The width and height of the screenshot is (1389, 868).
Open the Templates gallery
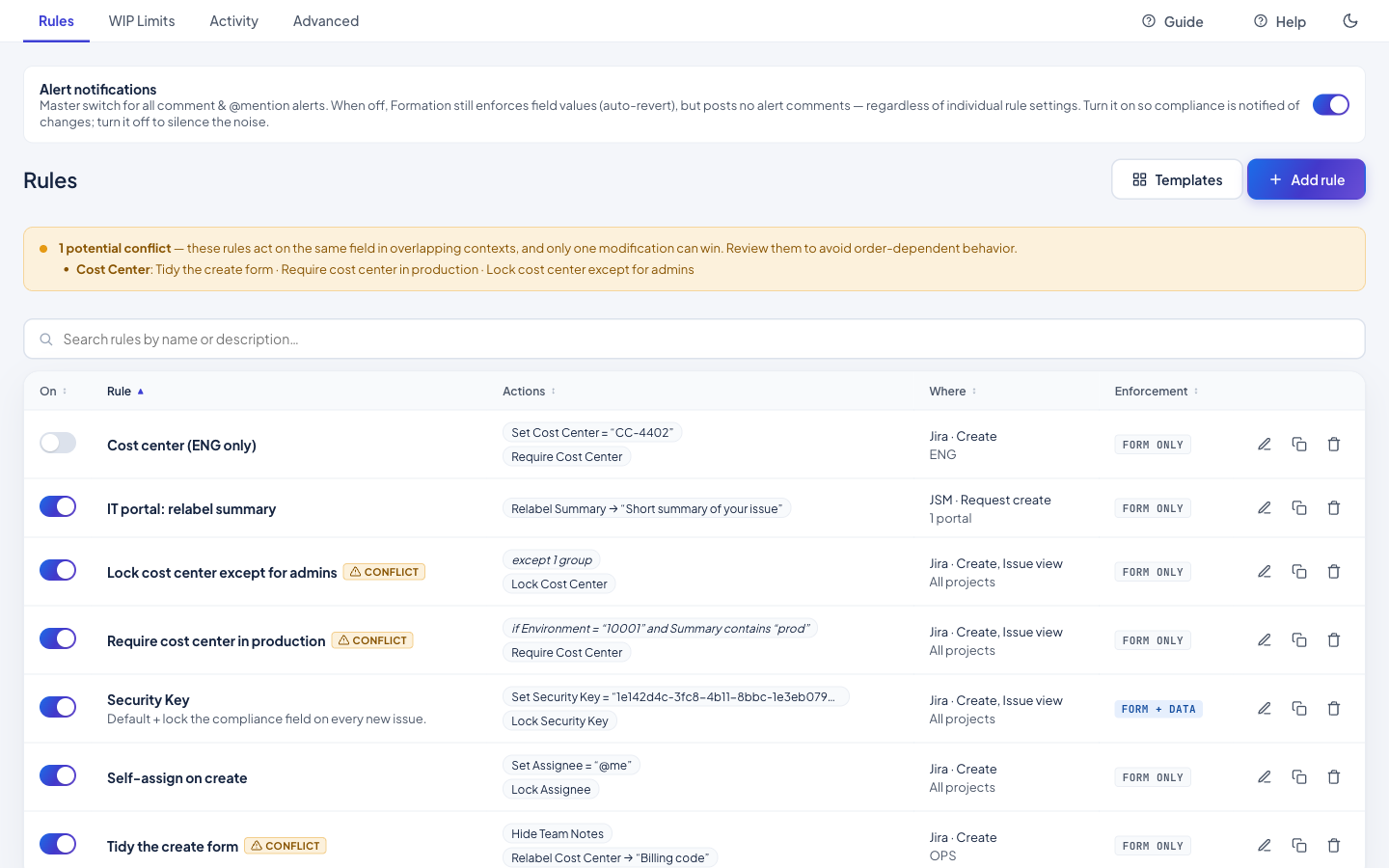(x=1177, y=179)
